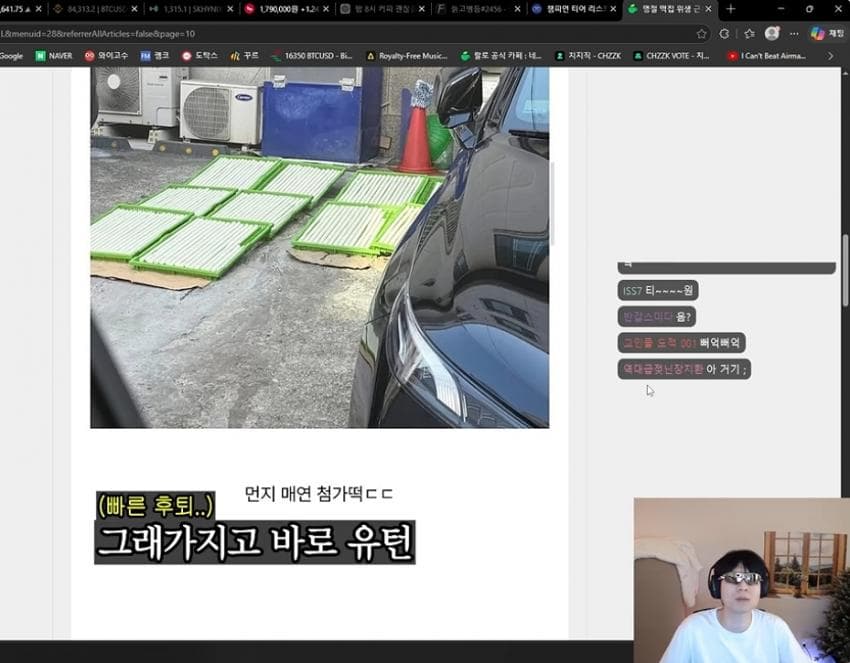The image size is (850, 663).
Task: Click the posted photo of green trays
Action: tap(320, 247)
